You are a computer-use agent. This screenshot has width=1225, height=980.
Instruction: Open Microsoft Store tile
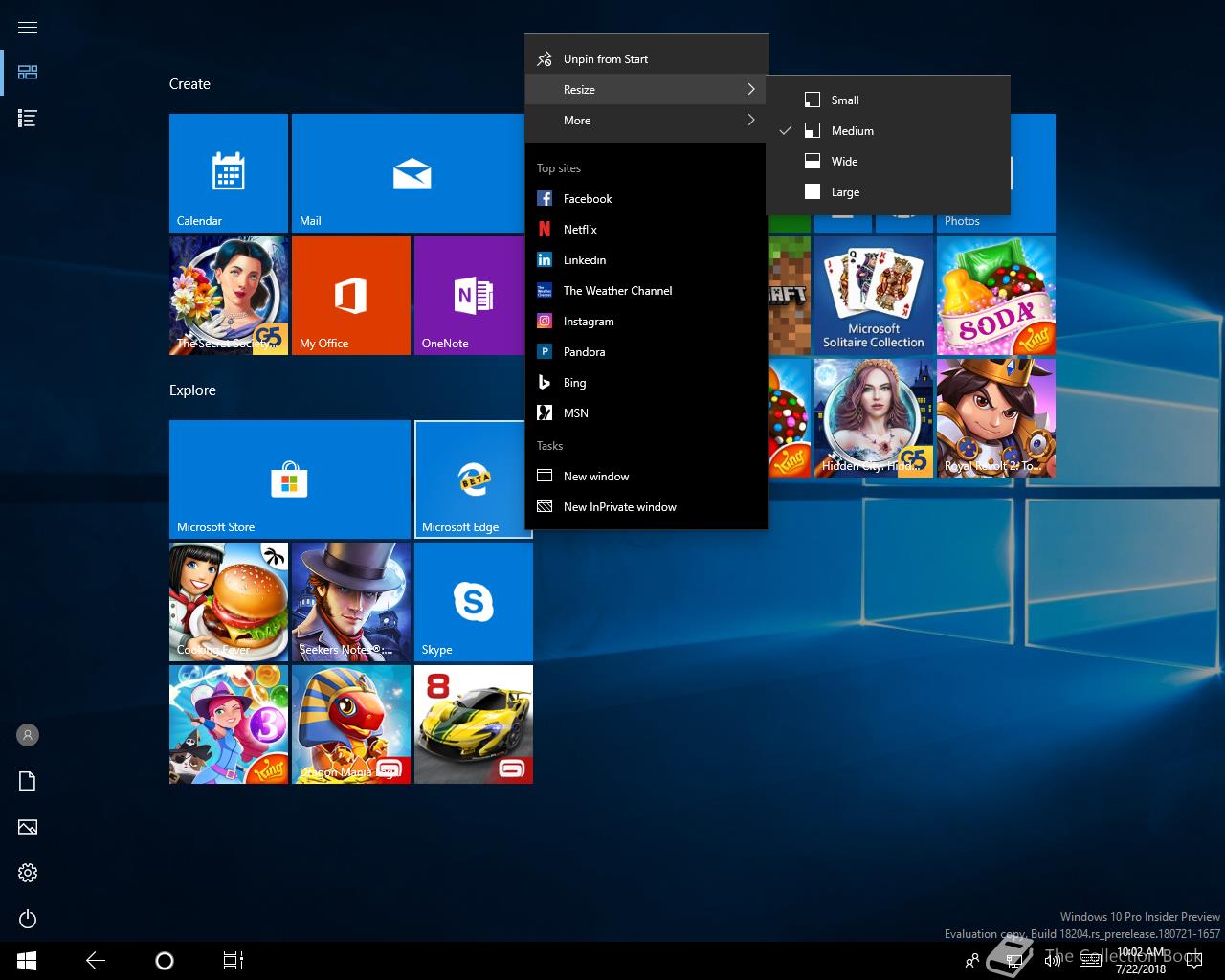pyautogui.click(x=290, y=479)
